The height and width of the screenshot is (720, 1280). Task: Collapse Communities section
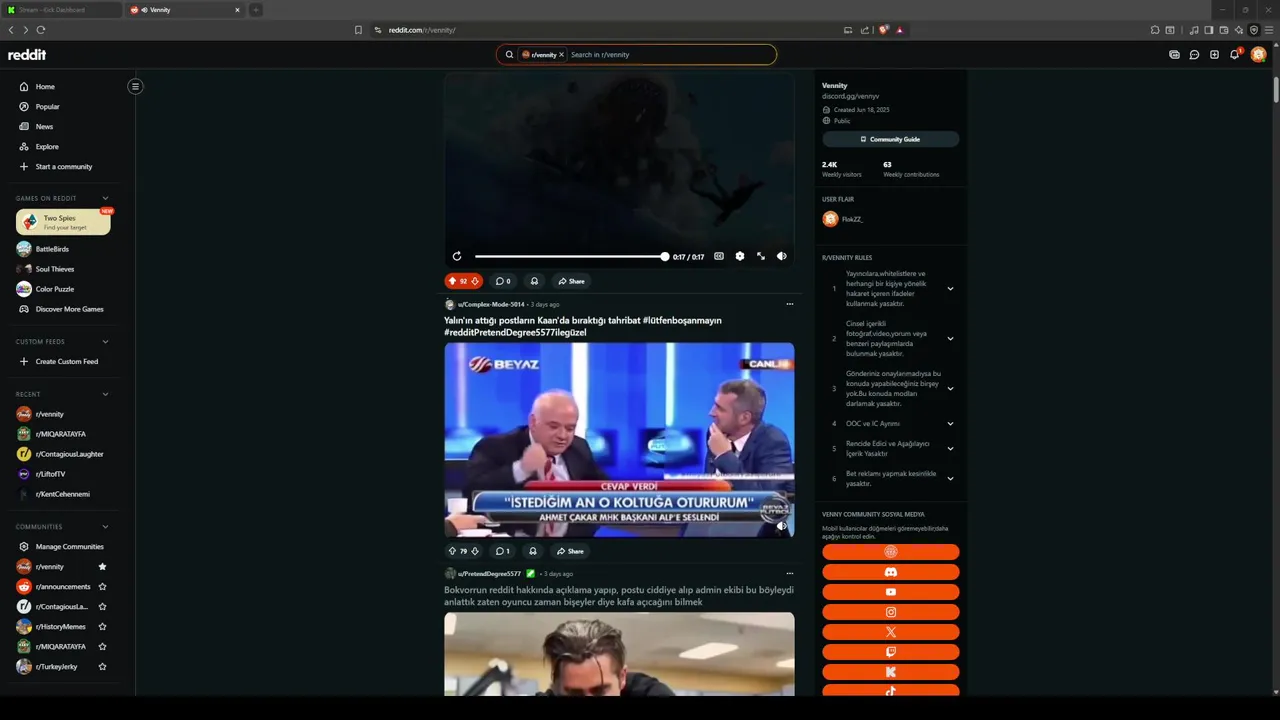105,526
